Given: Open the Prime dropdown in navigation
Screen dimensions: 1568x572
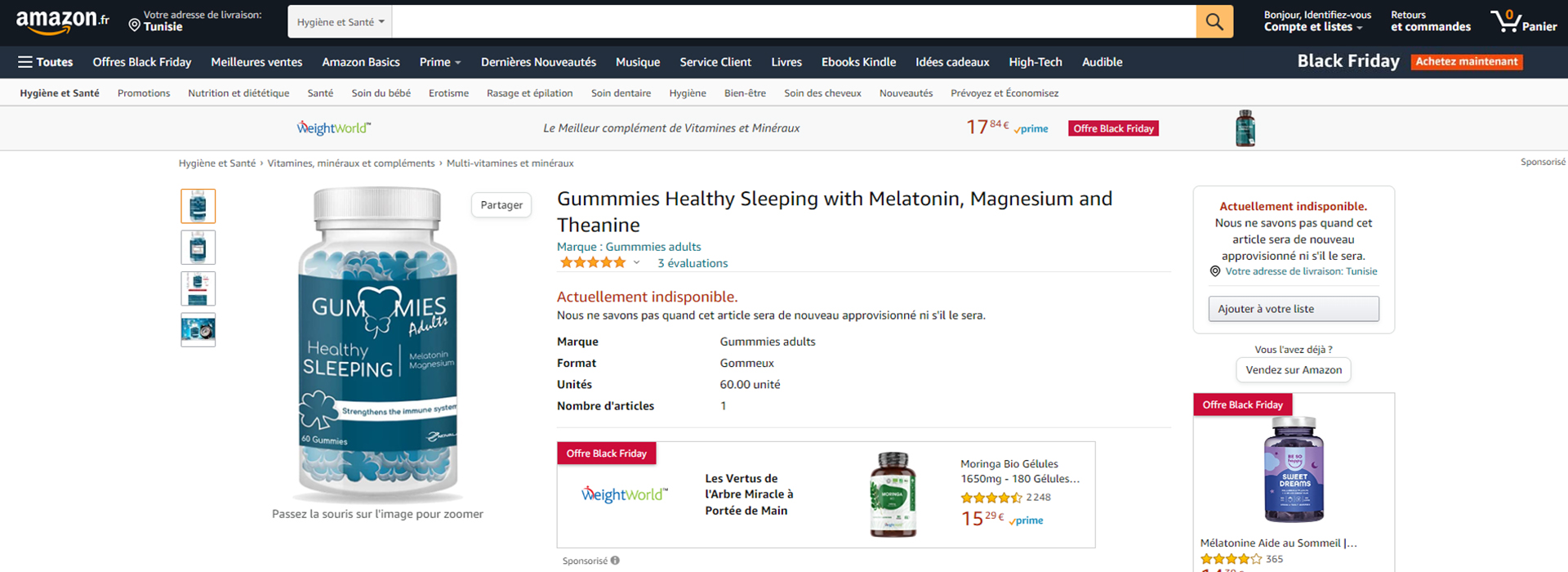Looking at the screenshot, I should pos(440,62).
